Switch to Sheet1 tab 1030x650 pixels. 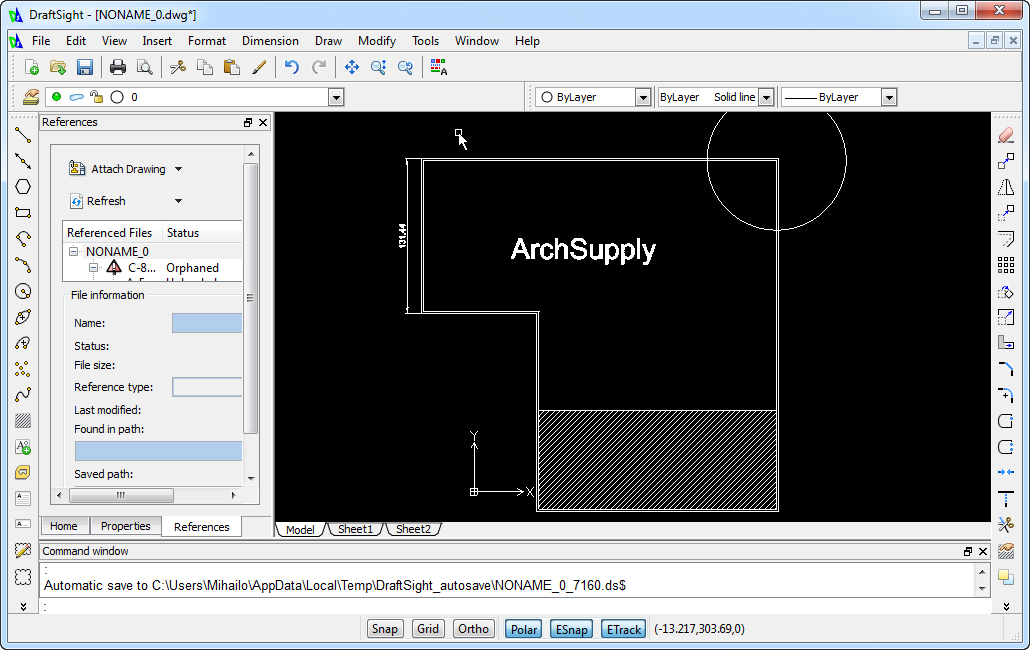point(355,529)
